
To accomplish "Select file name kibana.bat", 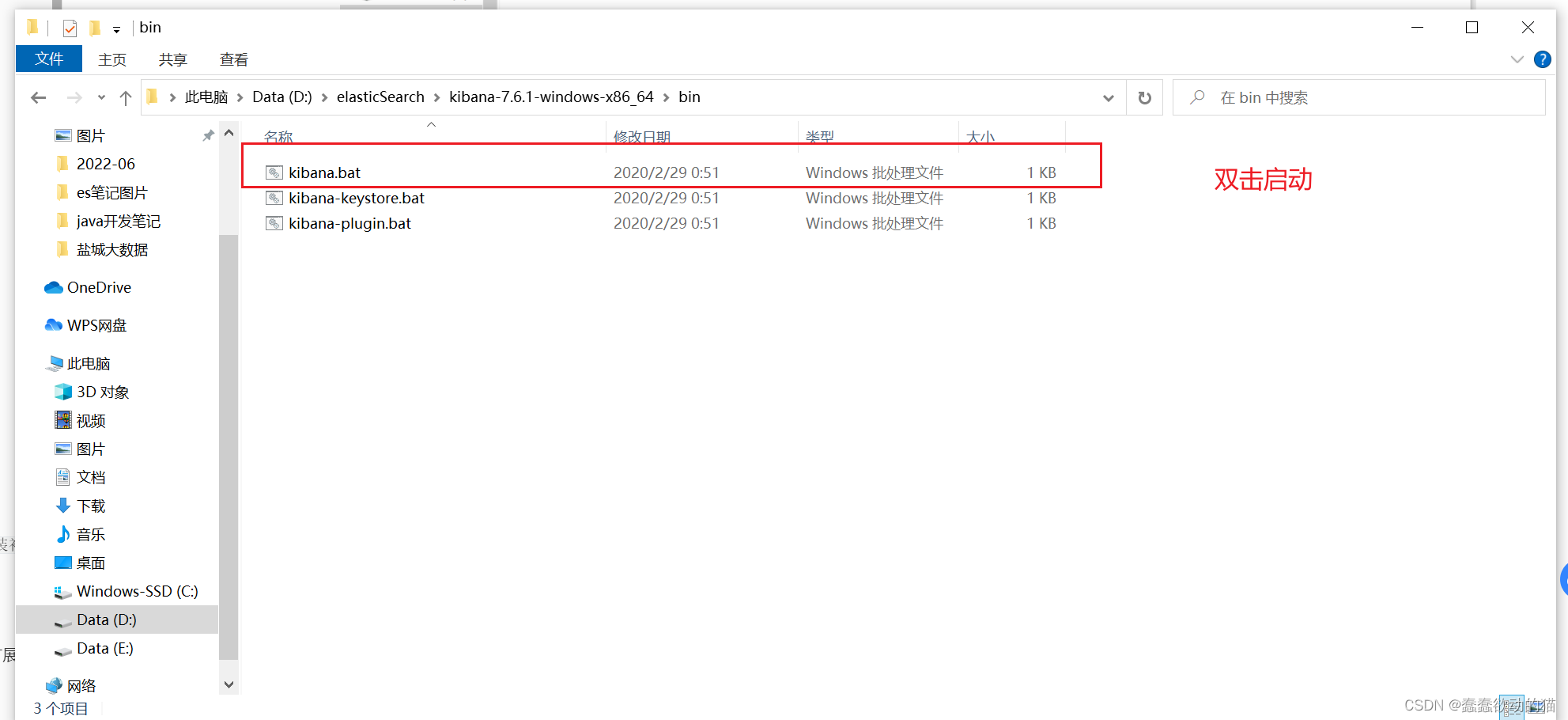I will point(324,172).
